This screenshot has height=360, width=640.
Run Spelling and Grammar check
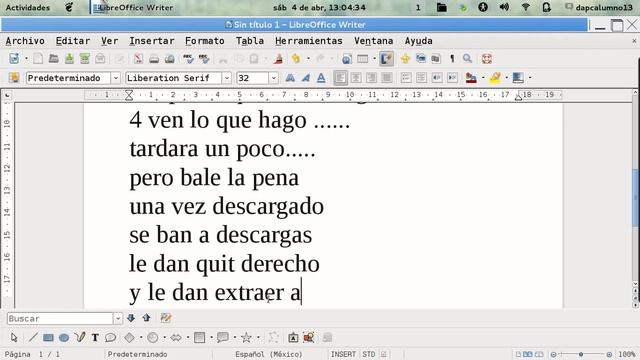[x=188, y=59]
